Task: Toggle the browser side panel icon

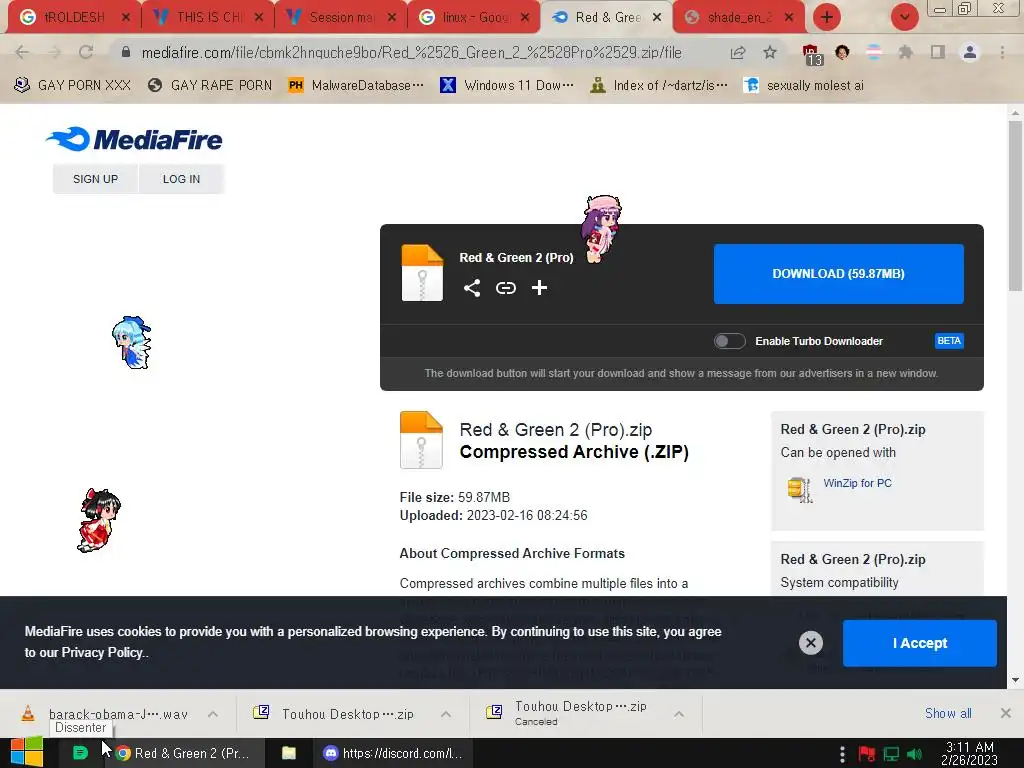Action: tap(938, 52)
